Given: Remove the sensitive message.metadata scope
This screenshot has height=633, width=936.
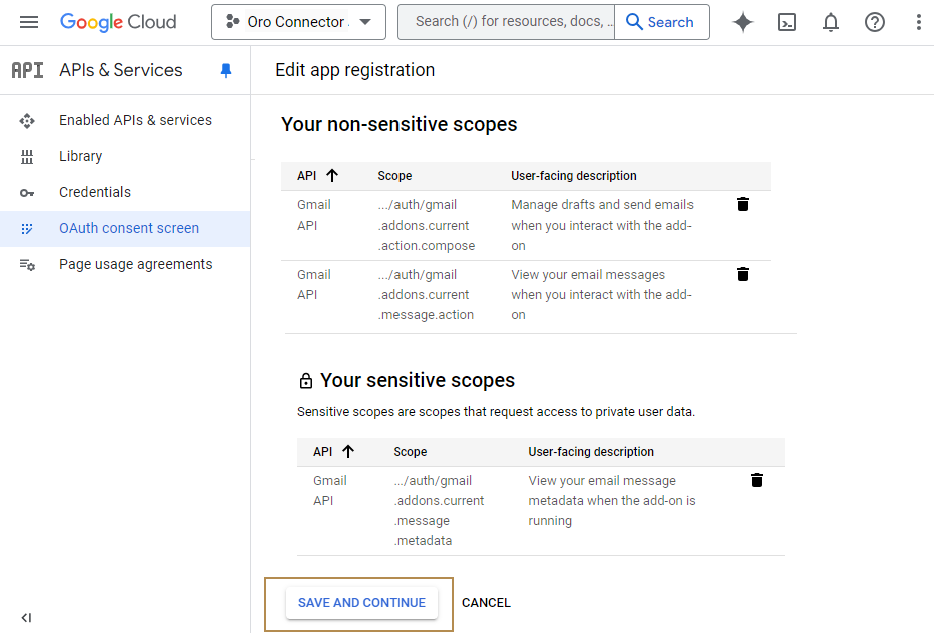Looking at the screenshot, I should [757, 480].
